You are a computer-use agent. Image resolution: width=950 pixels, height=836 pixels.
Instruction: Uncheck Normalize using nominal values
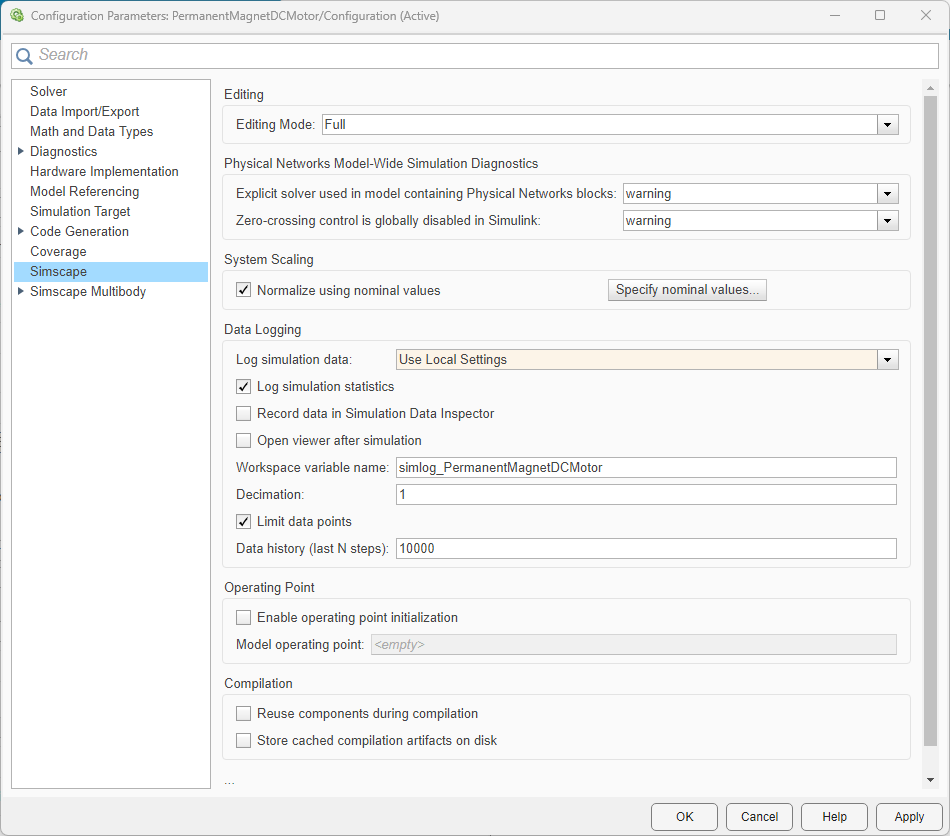tap(244, 290)
